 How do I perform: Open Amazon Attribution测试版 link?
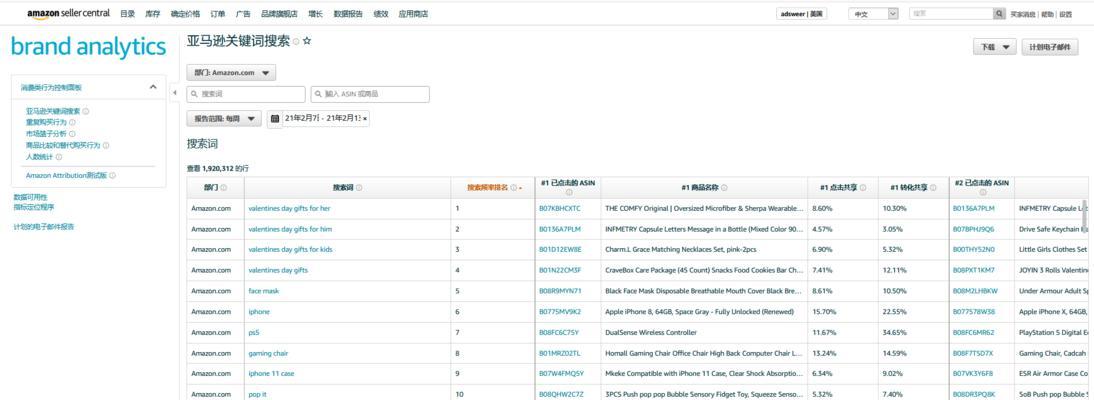[66, 176]
